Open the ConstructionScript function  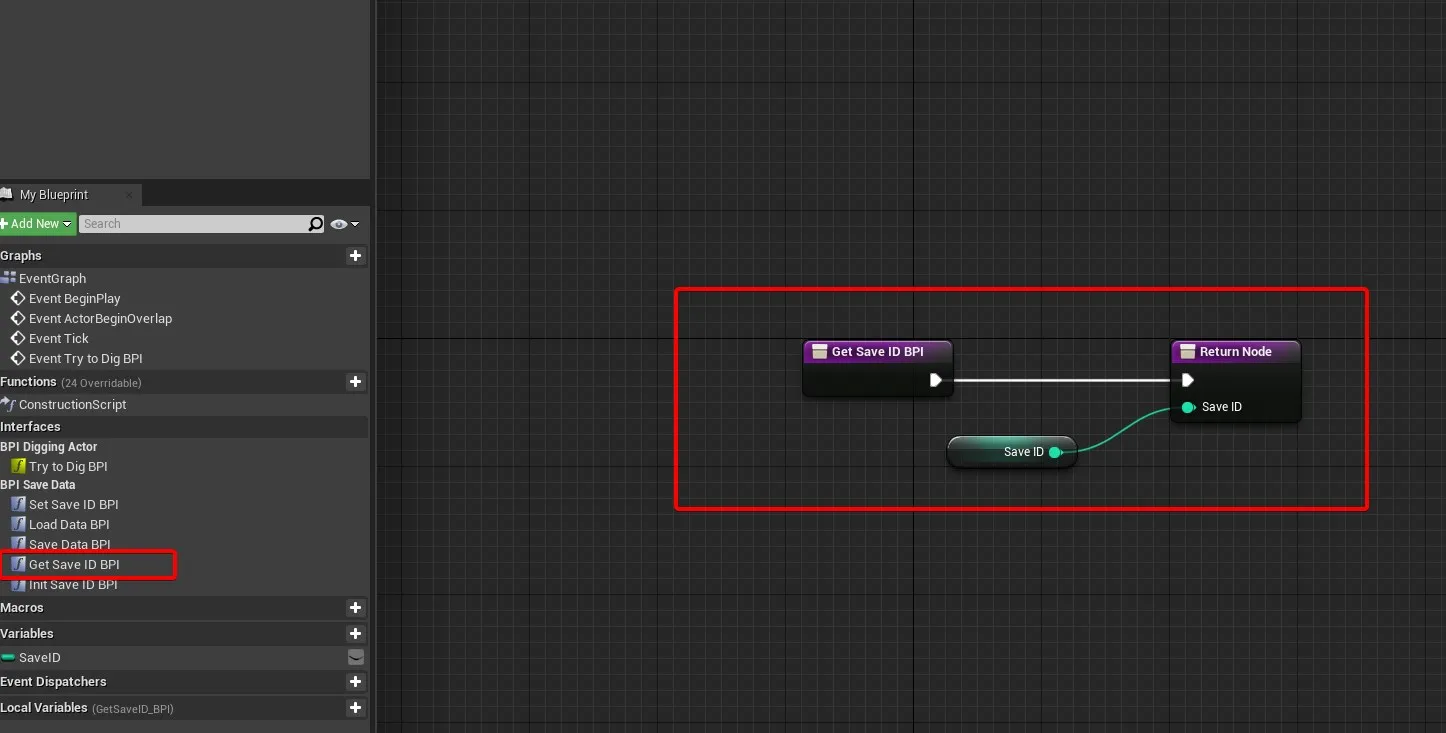(72, 405)
